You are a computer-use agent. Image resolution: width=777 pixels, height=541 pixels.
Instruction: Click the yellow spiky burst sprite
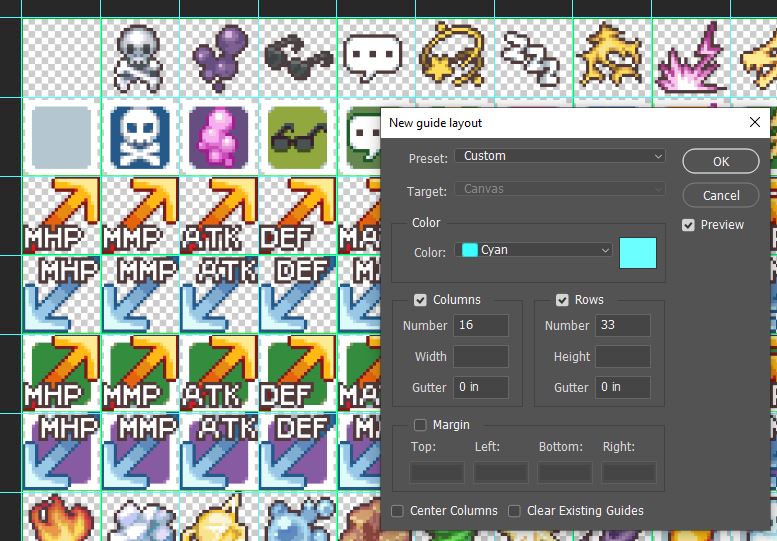tap(610, 55)
